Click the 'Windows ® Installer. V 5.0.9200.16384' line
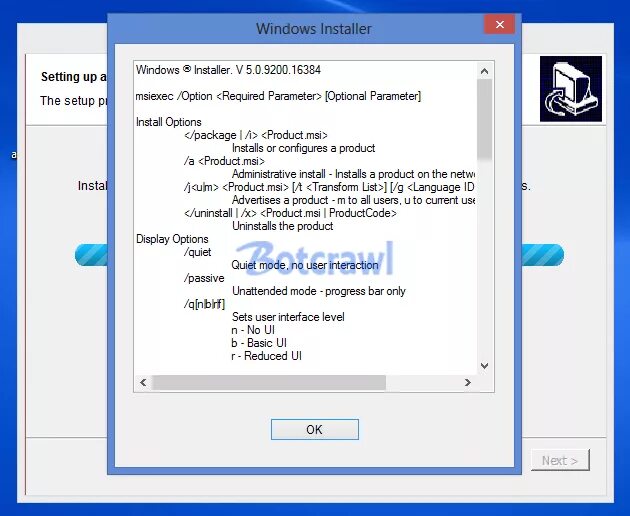Viewport: 630px width, 516px height. 228,70
